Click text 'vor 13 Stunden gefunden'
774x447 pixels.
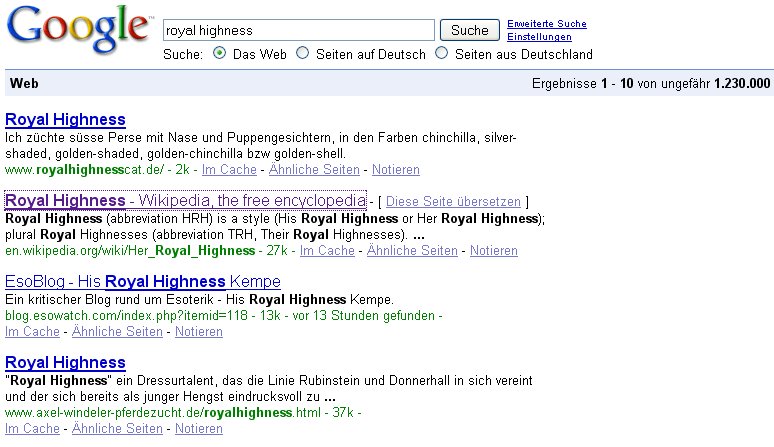pos(363,315)
